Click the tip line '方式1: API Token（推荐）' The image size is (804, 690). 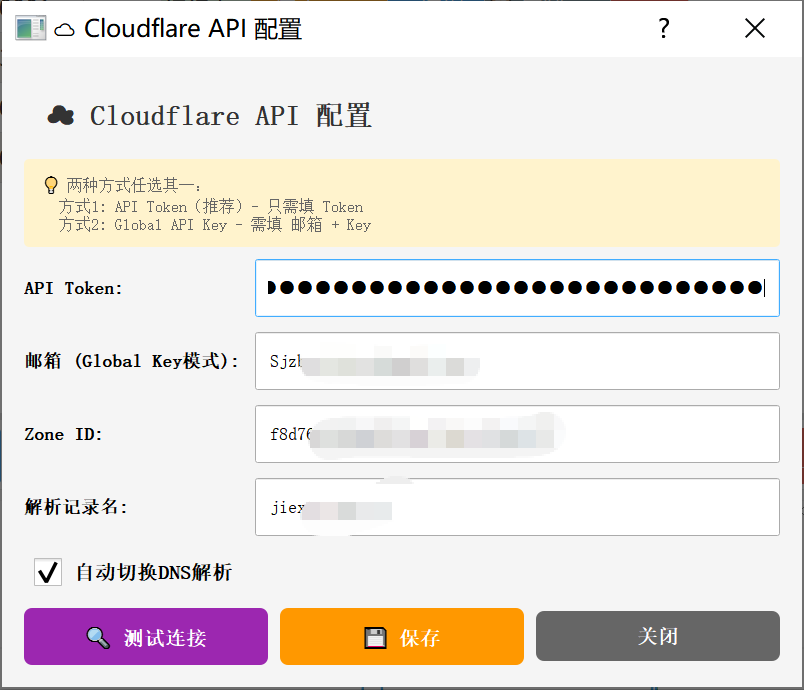150,207
